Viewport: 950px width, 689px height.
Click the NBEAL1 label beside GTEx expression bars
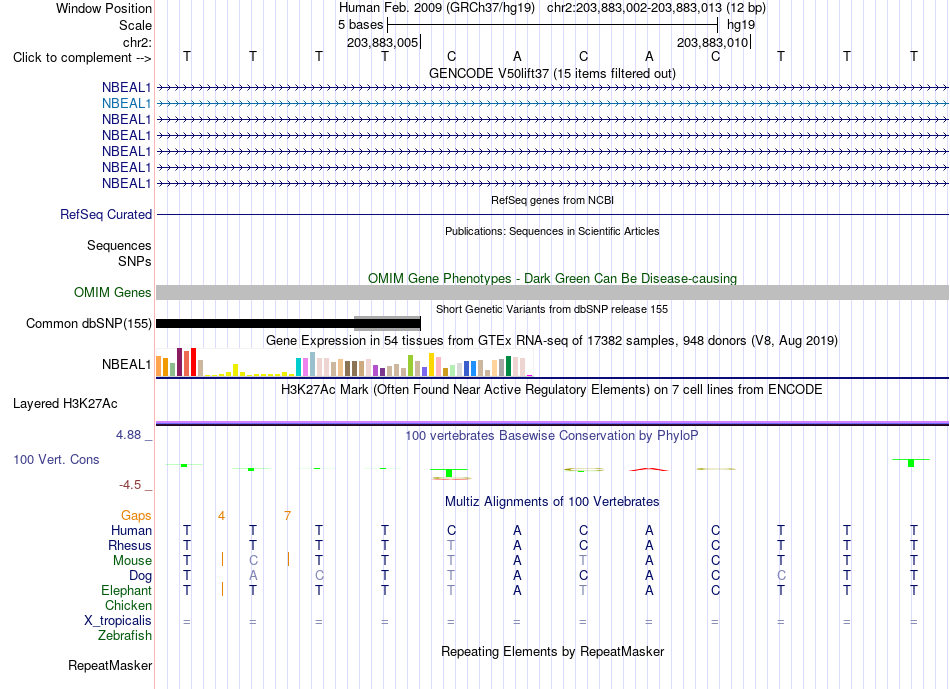(126, 364)
